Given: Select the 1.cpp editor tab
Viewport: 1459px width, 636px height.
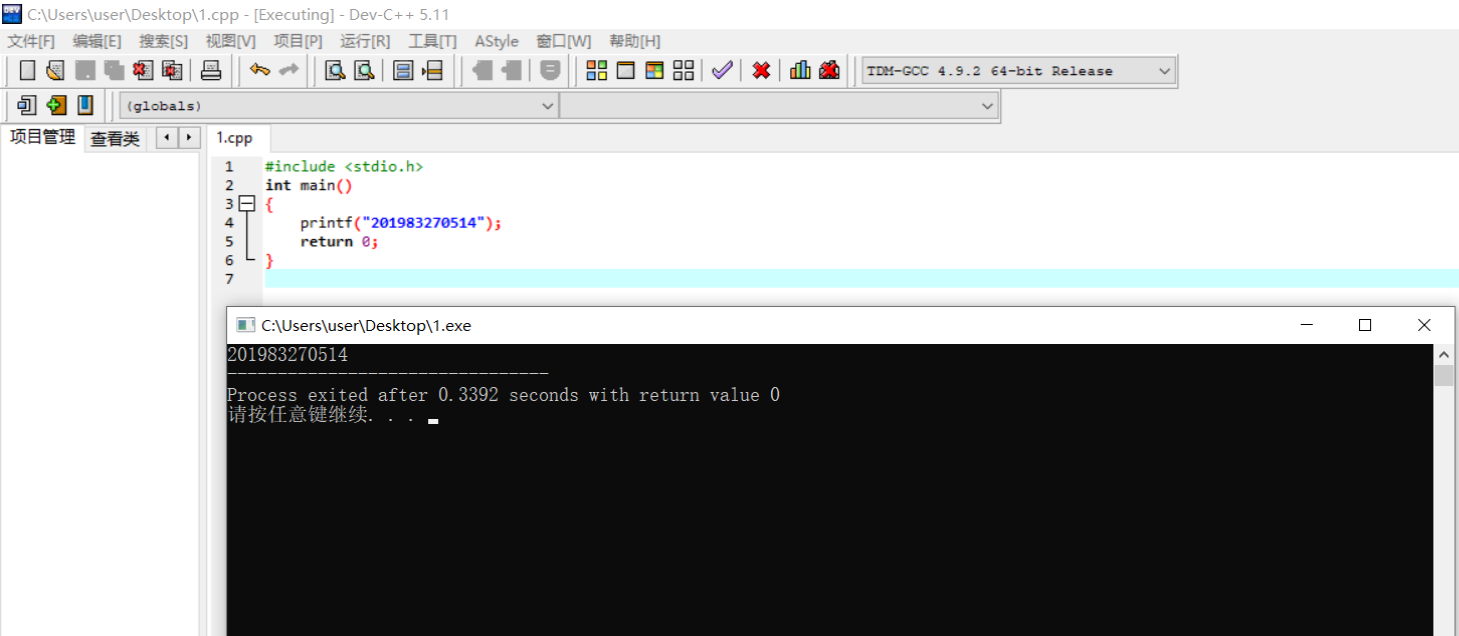Looking at the screenshot, I should (235, 138).
